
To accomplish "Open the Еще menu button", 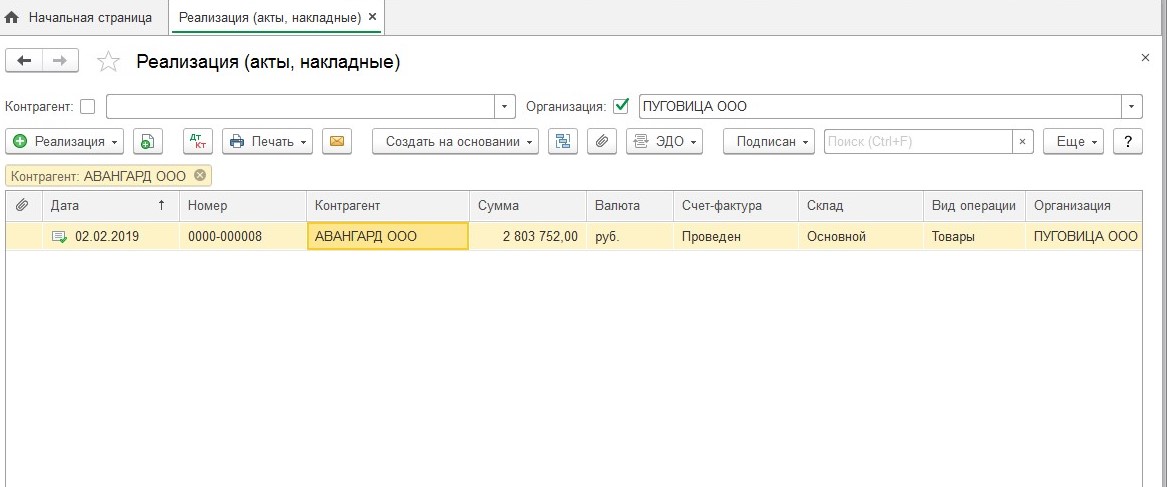I will click(1072, 142).
